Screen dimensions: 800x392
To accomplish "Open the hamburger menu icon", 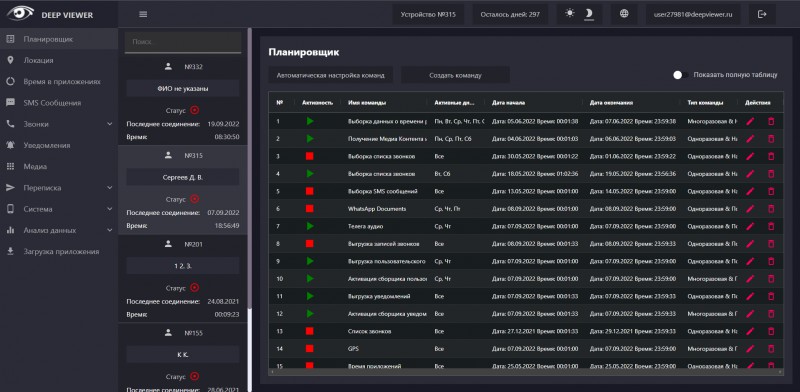I will pos(143,14).
